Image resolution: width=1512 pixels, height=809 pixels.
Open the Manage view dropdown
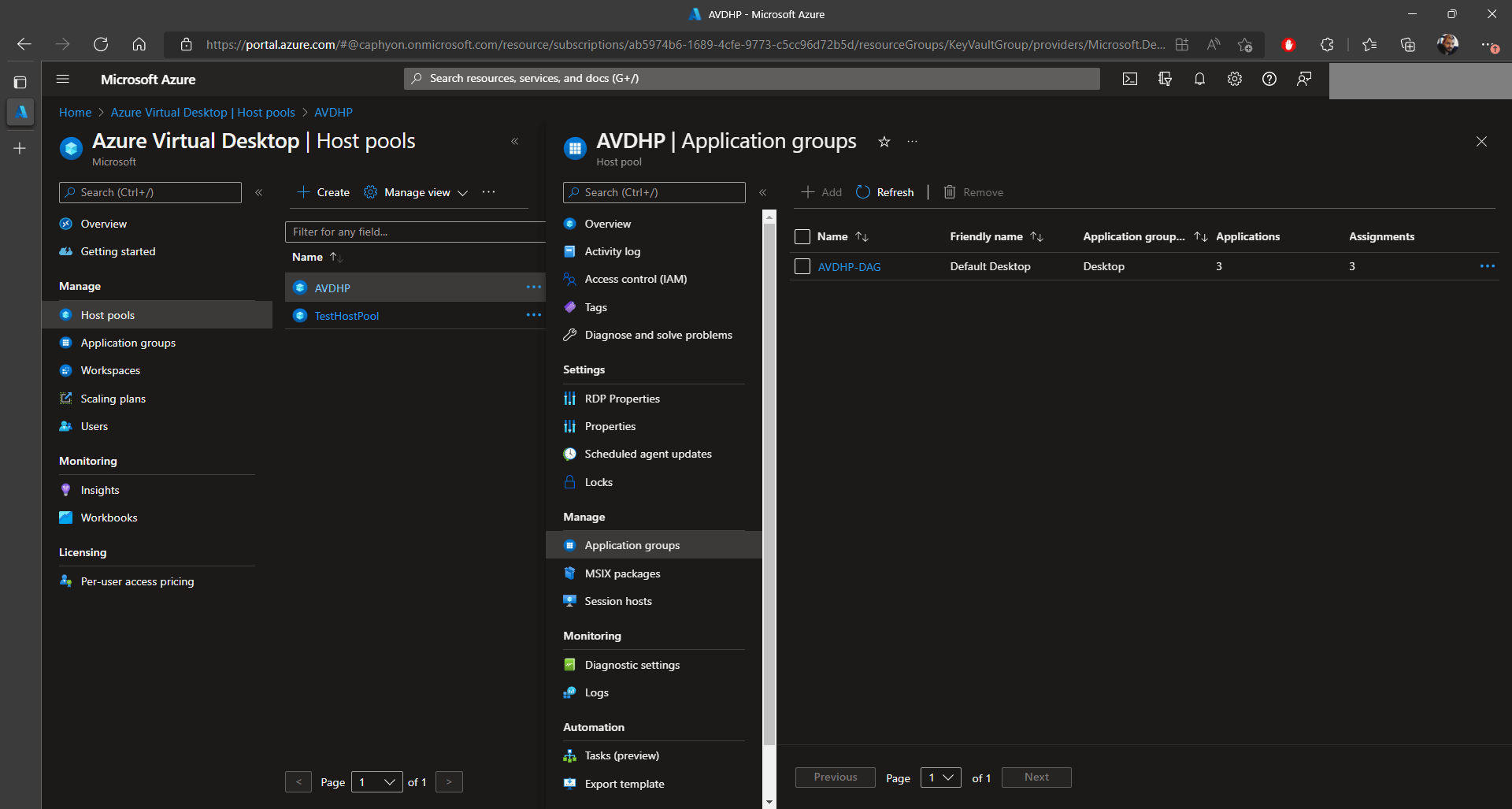(416, 192)
